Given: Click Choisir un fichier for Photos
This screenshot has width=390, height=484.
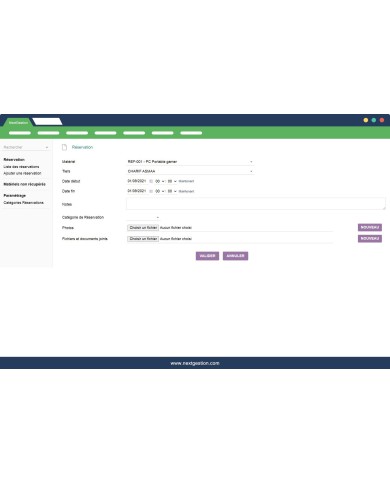Looking at the screenshot, I should coord(143,228).
